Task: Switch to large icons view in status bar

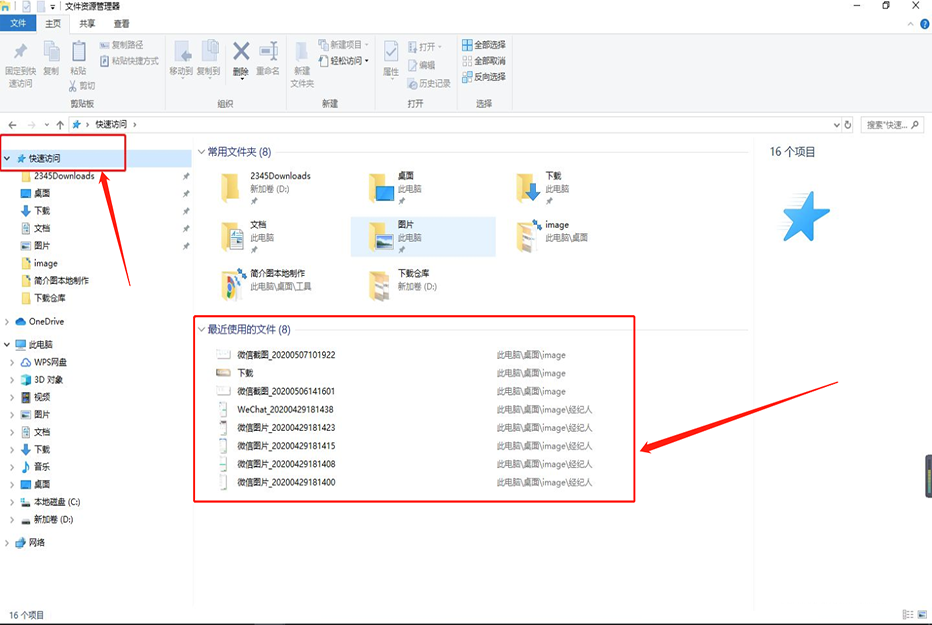Action: [922, 615]
